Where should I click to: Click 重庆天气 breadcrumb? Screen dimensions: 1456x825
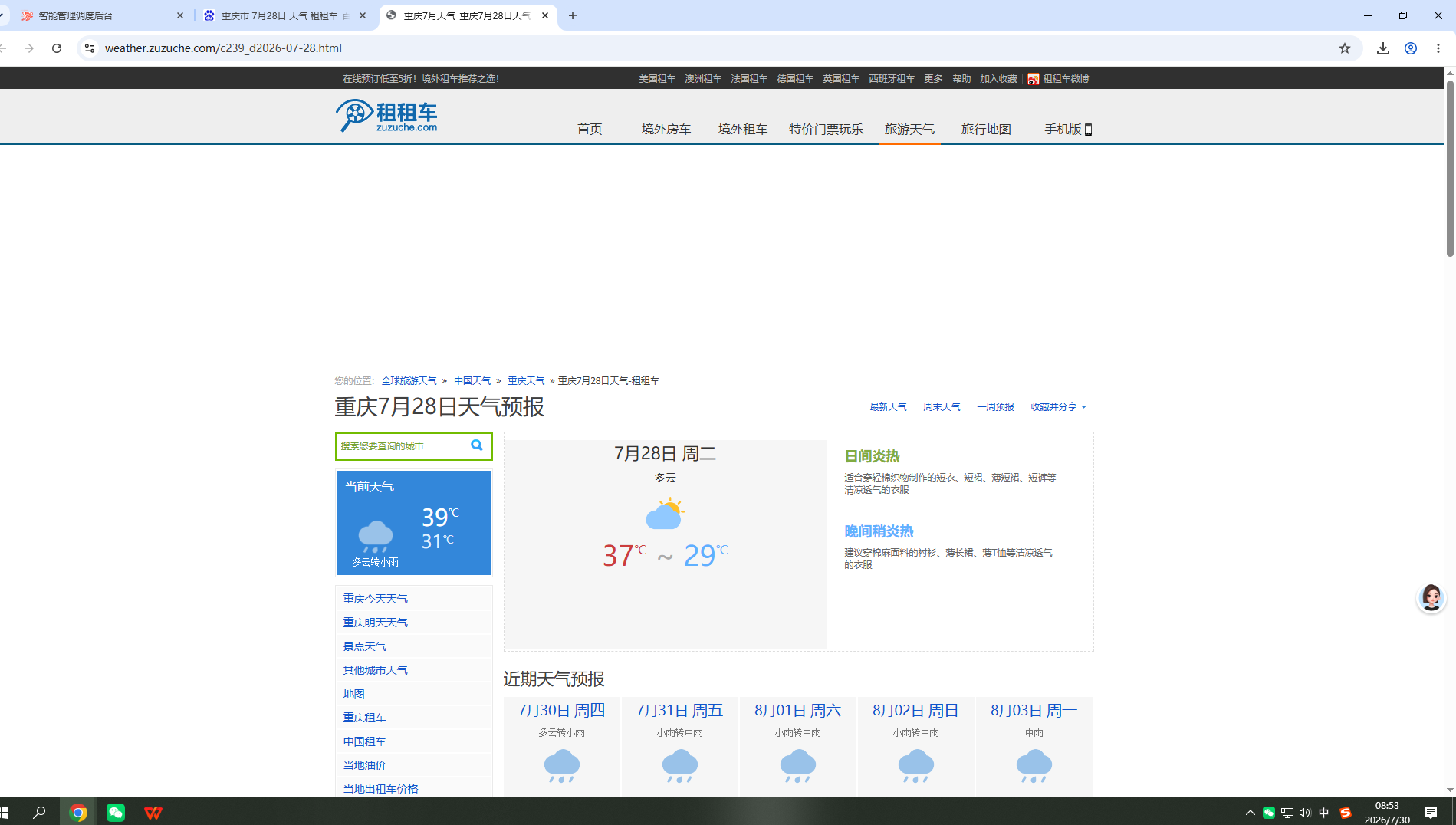click(526, 381)
